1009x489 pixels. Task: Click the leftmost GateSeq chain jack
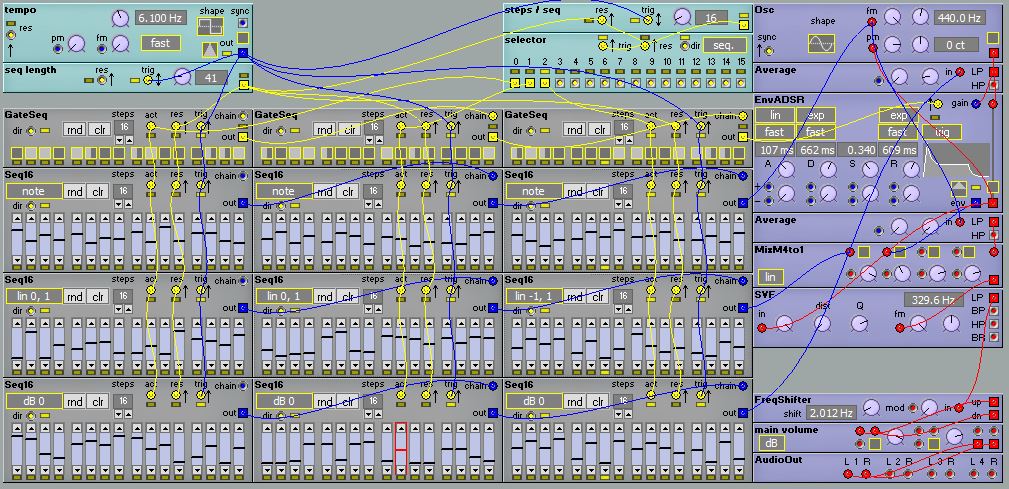point(243,116)
